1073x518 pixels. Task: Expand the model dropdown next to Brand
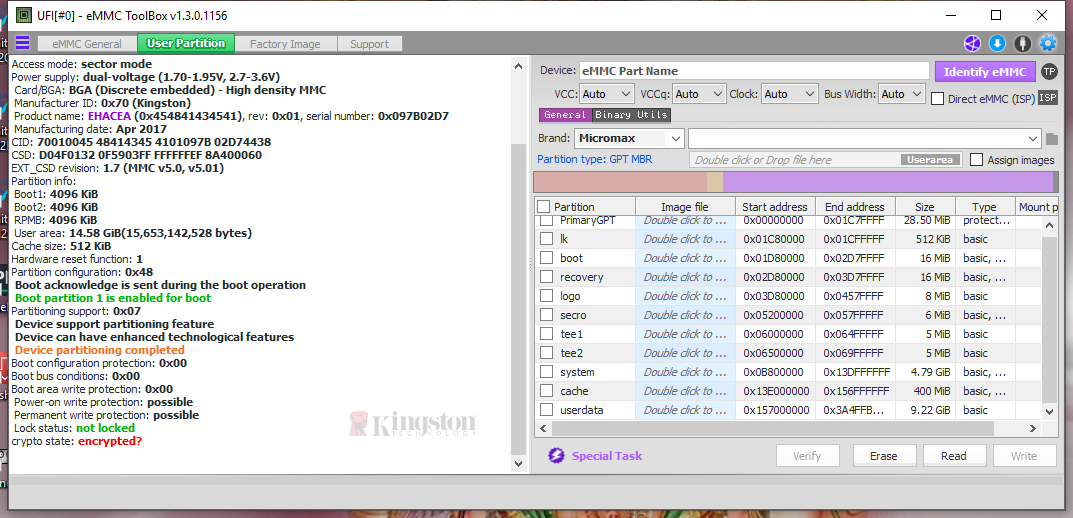click(x=865, y=138)
